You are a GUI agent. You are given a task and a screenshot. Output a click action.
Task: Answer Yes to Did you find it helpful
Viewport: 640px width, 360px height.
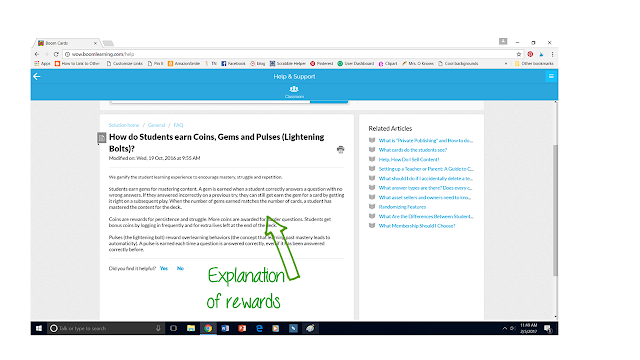pyautogui.click(x=164, y=268)
